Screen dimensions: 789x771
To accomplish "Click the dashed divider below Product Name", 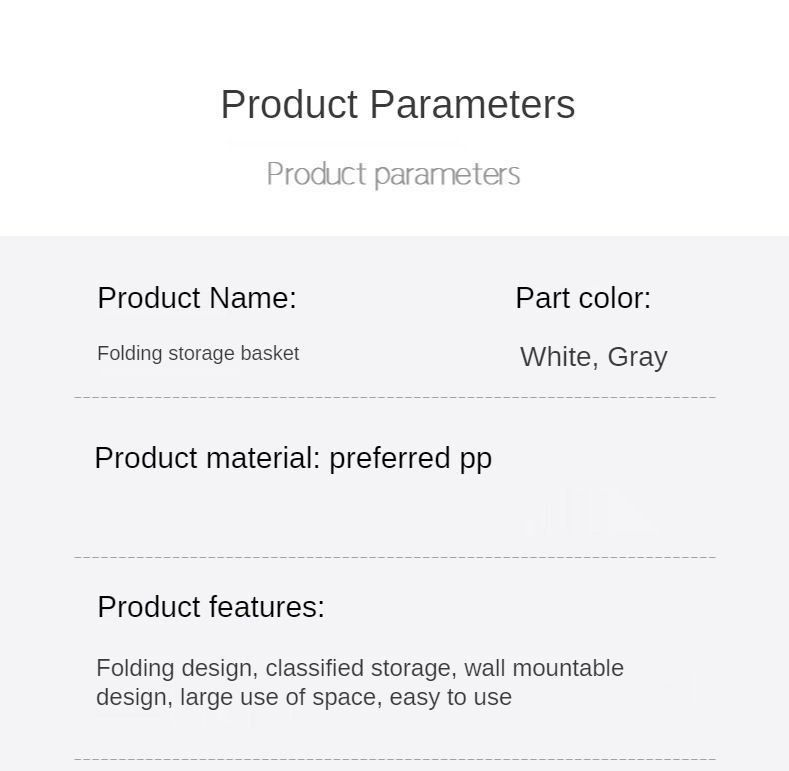I will (395, 397).
